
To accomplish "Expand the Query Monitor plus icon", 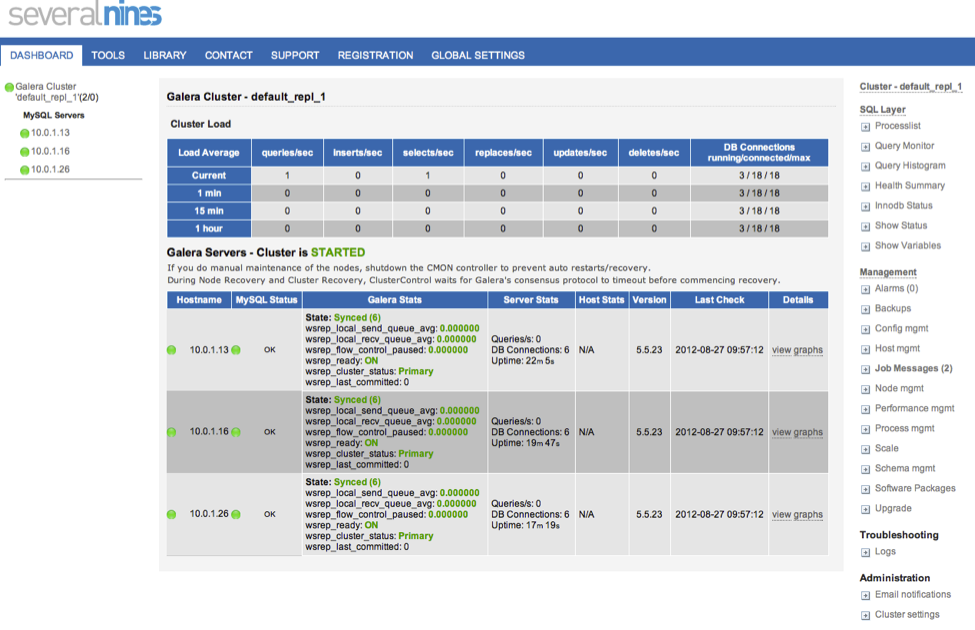I will point(865,147).
